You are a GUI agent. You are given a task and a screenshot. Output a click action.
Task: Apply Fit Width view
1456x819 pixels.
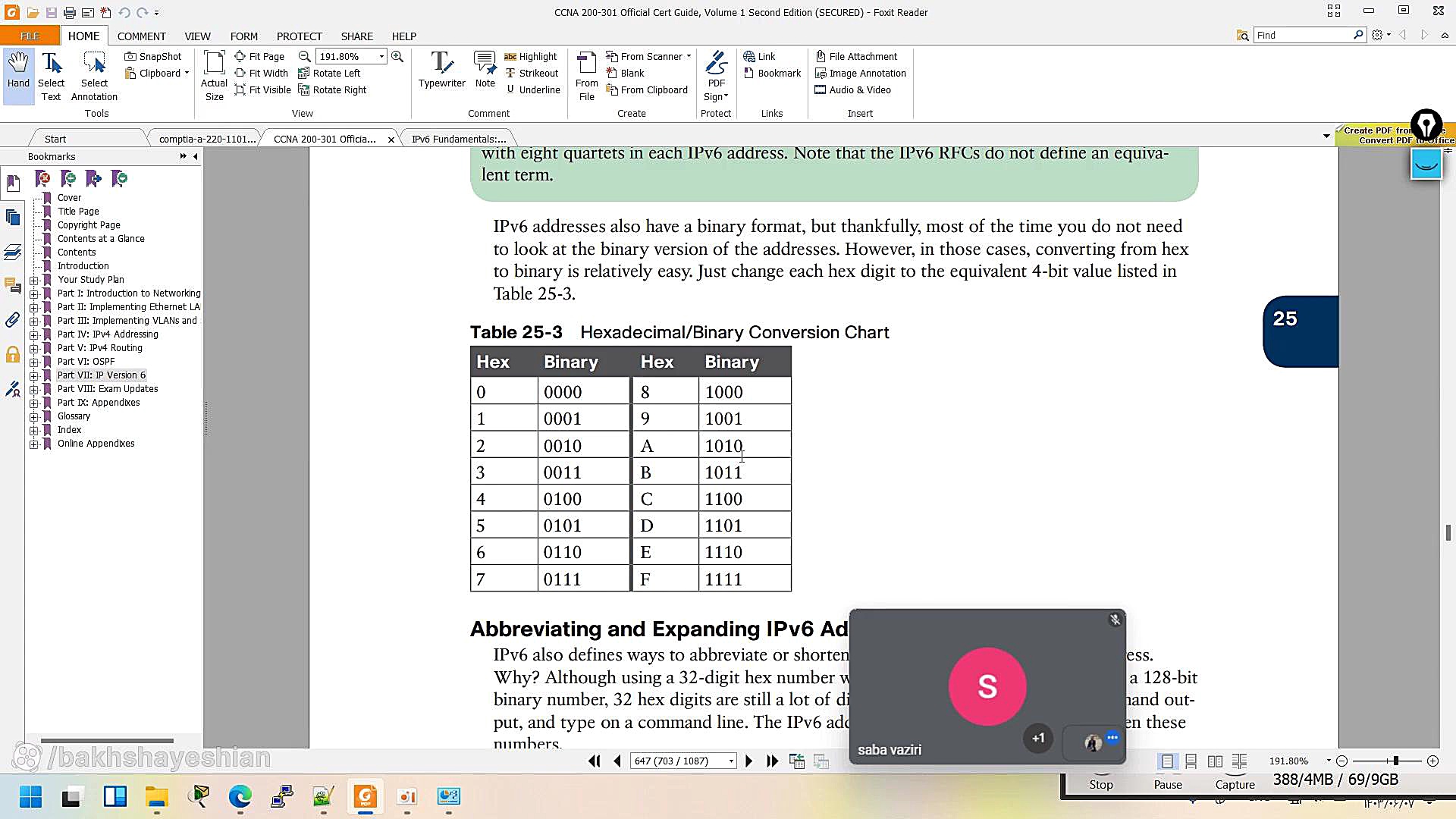click(x=262, y=73)
